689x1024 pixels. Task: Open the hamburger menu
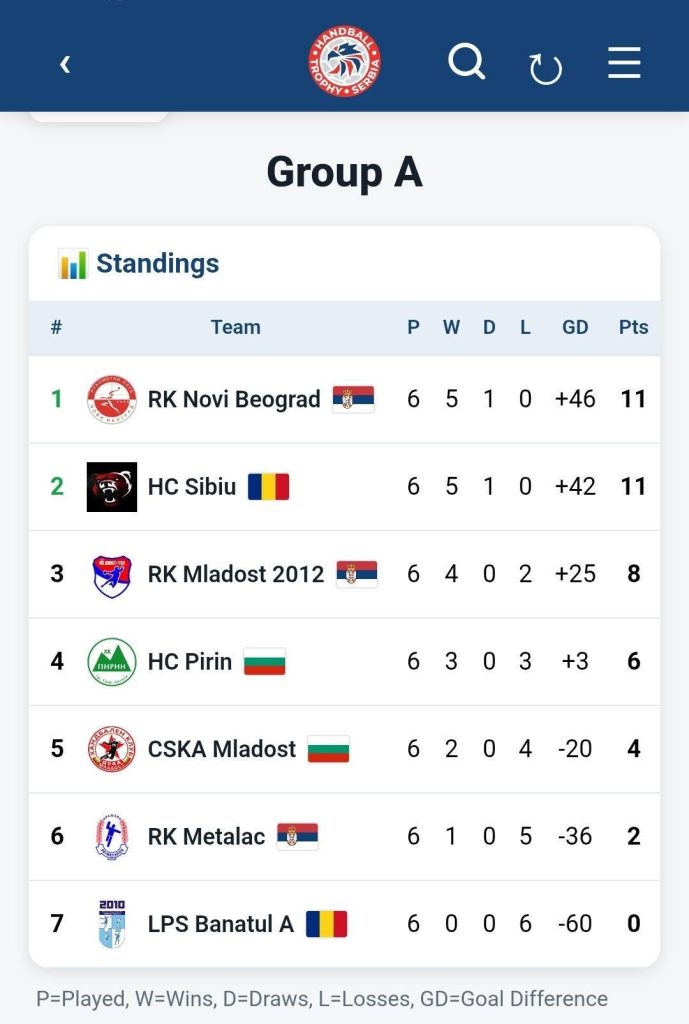(x=624, y=63)
